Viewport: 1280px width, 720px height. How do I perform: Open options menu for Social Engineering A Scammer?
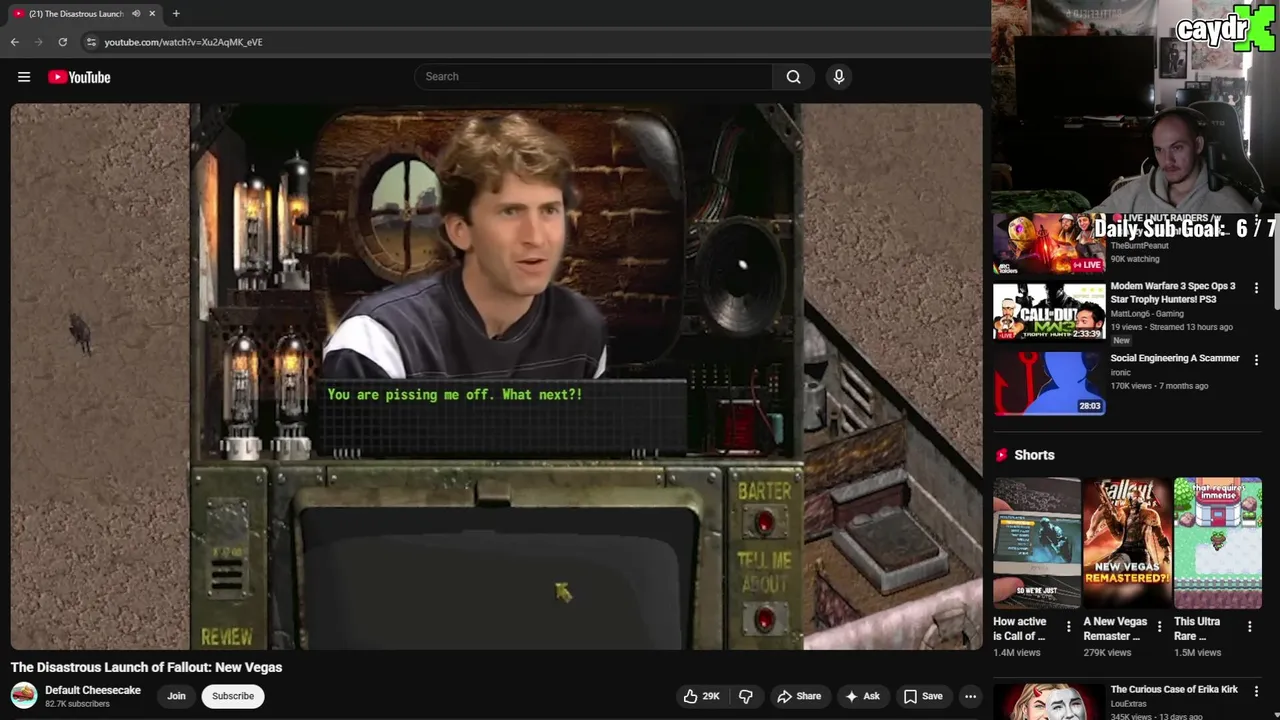pos(1256,360)
